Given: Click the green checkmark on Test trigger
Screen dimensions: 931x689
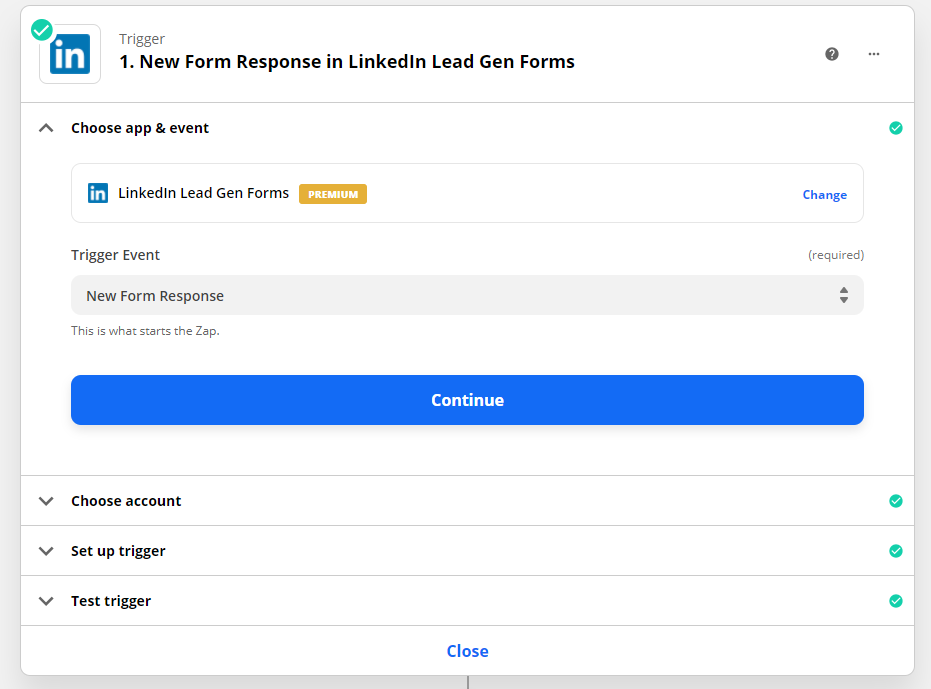Looking at the screenshot, I should (x=896, y=601).
